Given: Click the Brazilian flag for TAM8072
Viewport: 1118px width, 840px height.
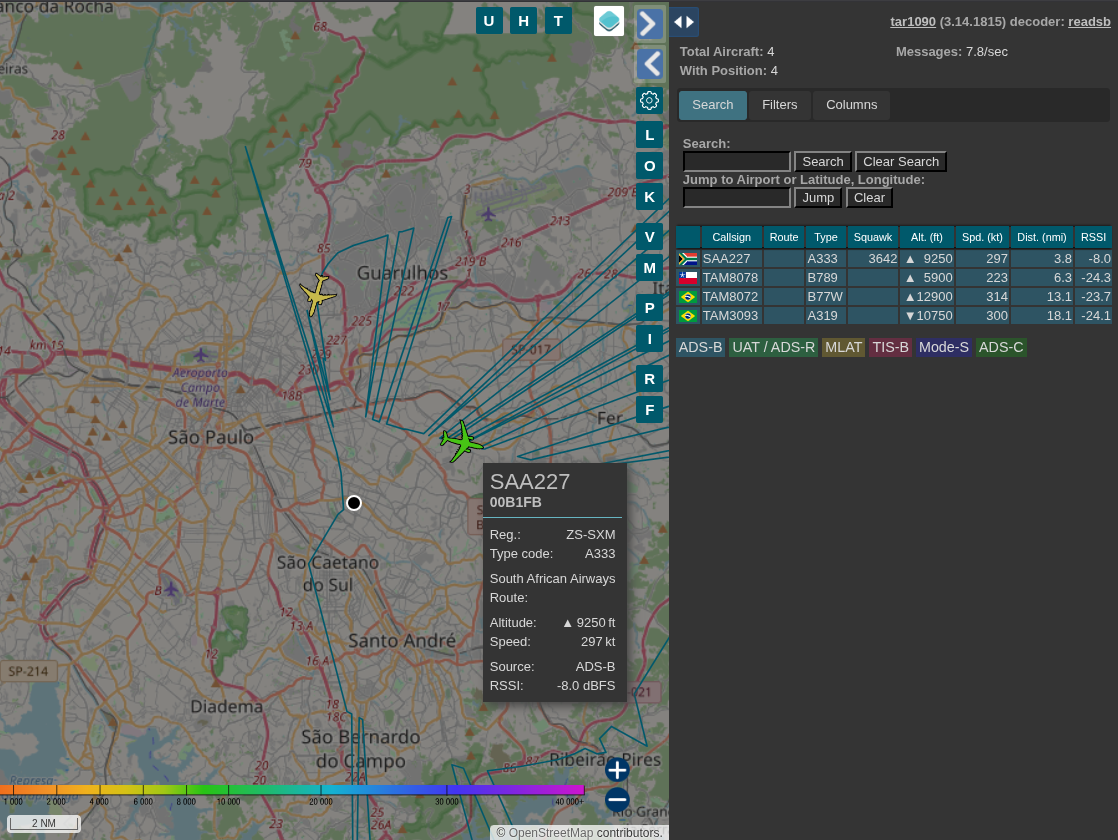Looking at the screenshot, I should [x=688, y=297].
